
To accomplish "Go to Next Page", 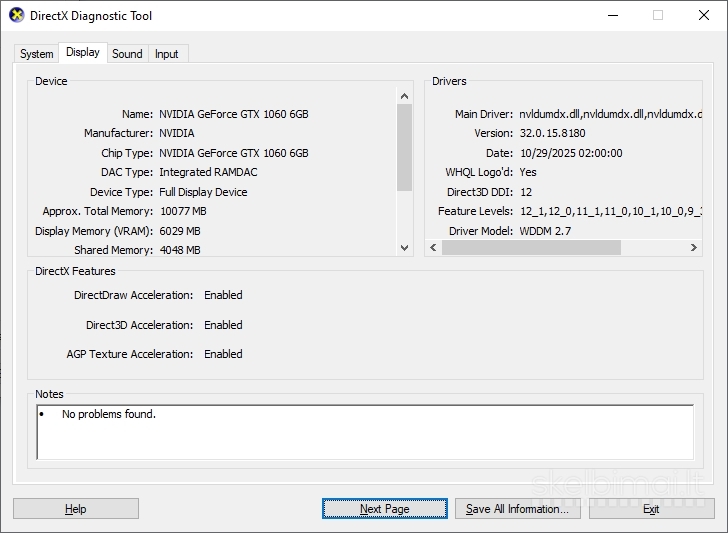I will (x=385, y=509).
